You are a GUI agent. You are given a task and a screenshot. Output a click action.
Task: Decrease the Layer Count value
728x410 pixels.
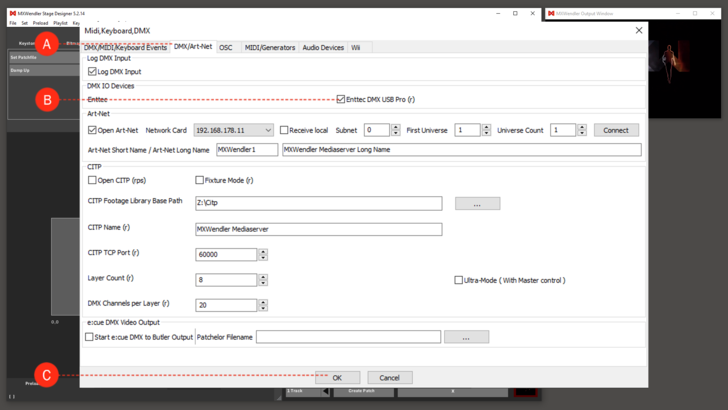tap(263, 283)
